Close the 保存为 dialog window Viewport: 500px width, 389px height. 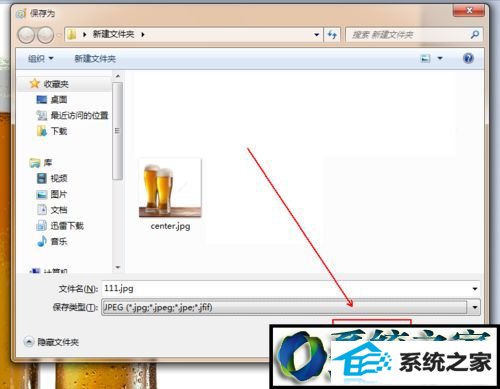pyautogui.click(x=469, y=10)
